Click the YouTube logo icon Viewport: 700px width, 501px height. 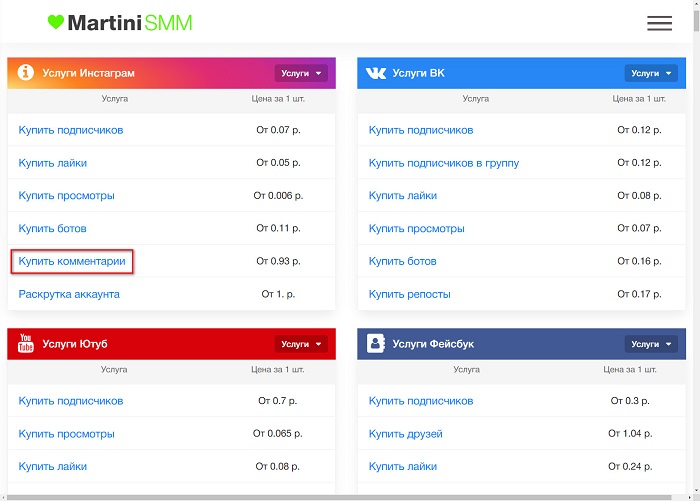point(25,343)
